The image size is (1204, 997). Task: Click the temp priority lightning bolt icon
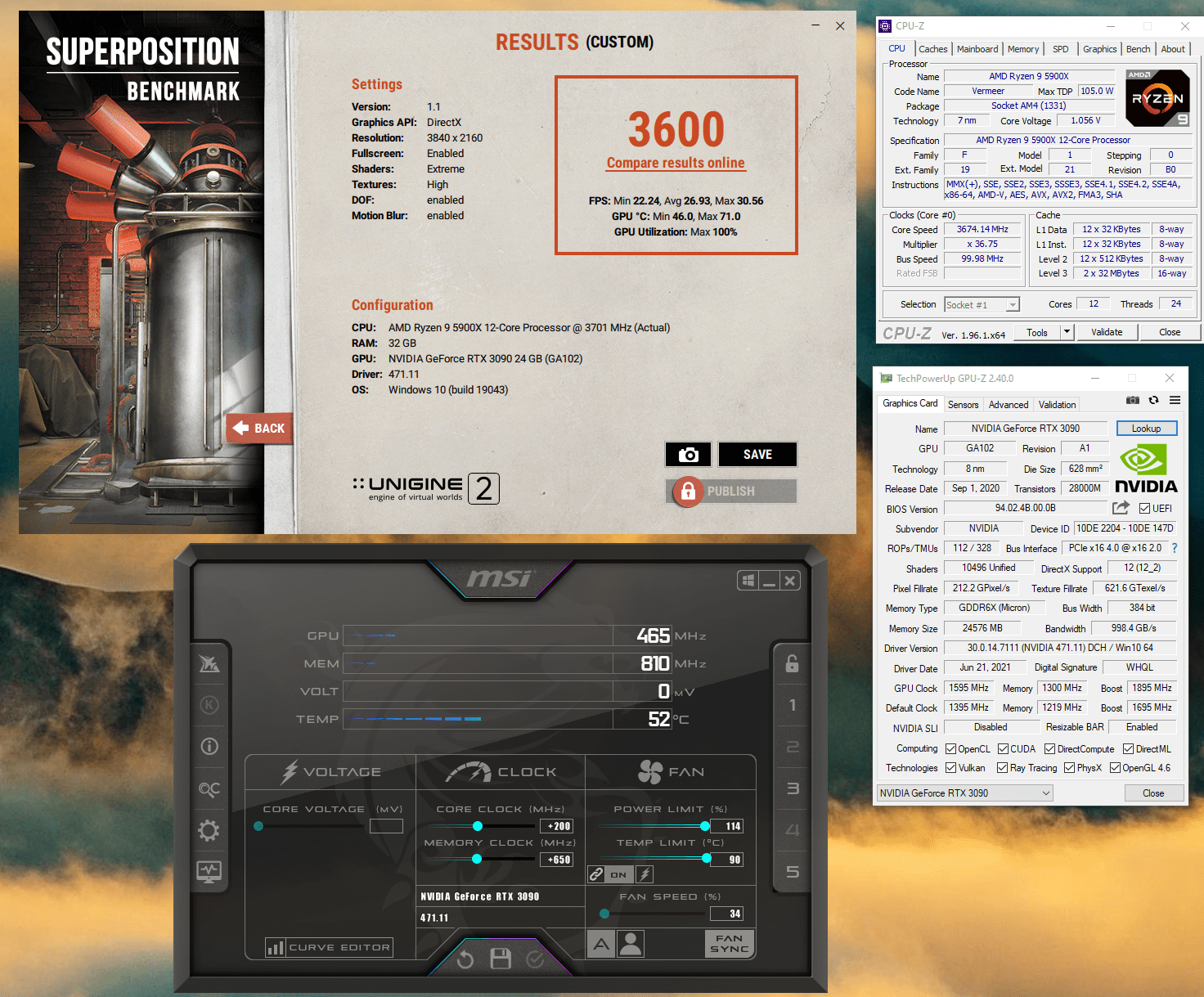tap(645, 874)
